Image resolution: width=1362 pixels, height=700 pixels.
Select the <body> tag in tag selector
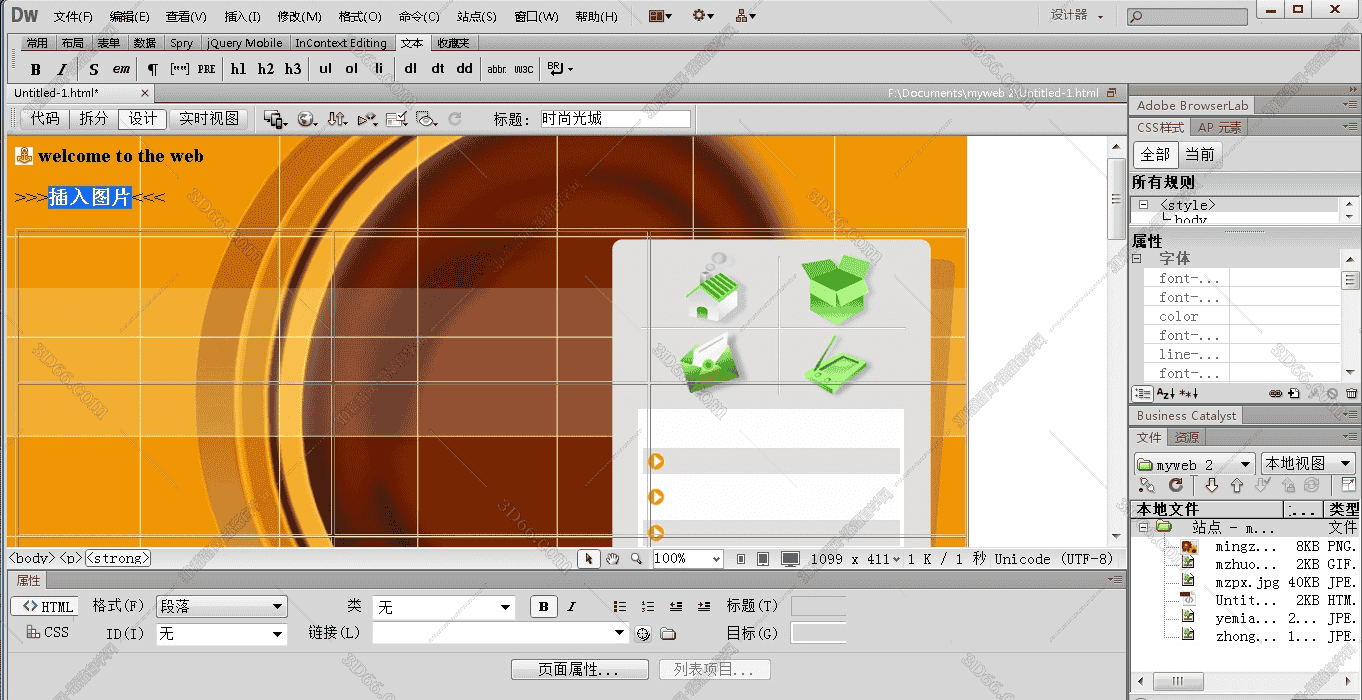(x=31, y=559)
